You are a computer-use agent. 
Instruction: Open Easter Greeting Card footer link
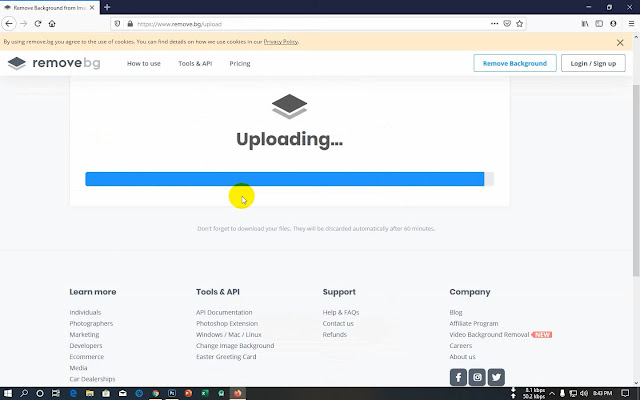226,356
